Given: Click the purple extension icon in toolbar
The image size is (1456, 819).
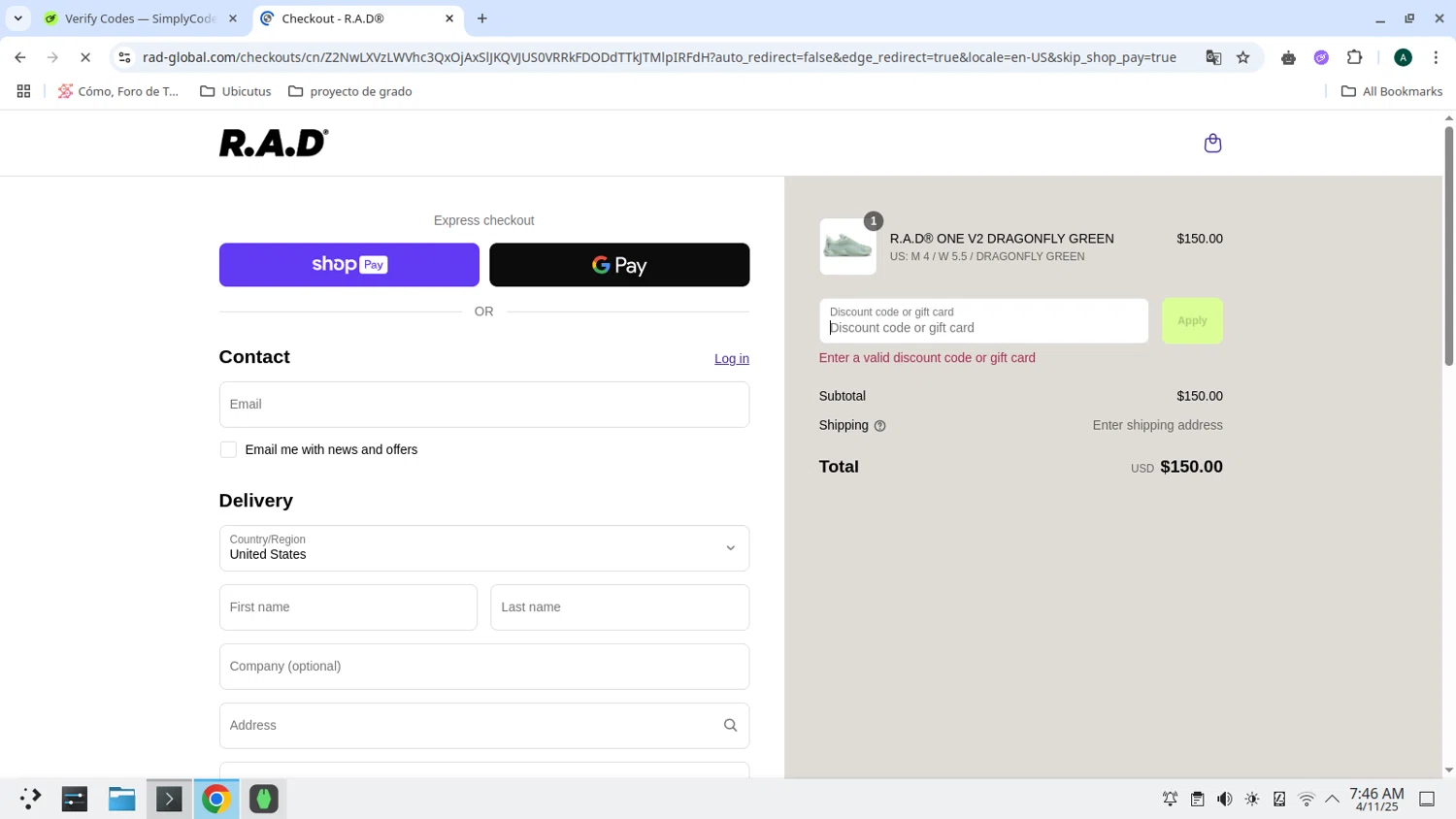Looking at the screenshot, I should coord(1321,57).
